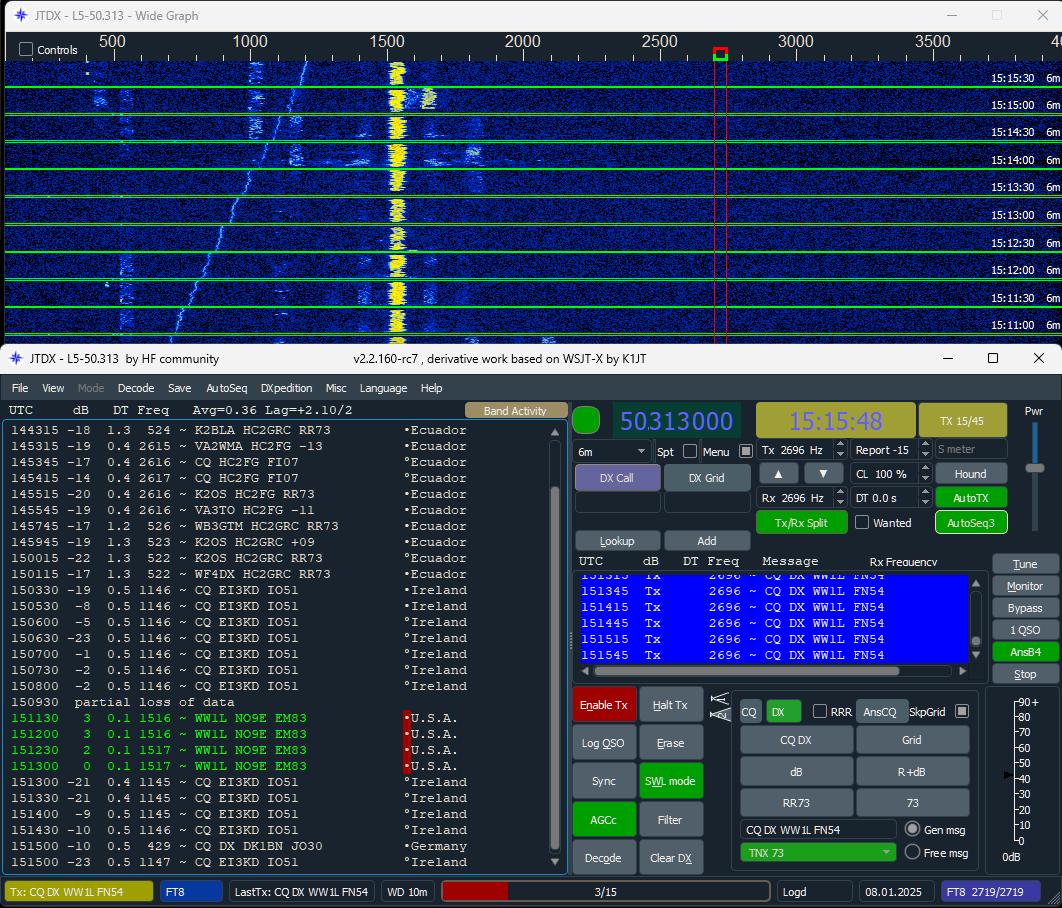Click the red-green Tx/Rx marker on Wide Graph scale
Screen dimensions: 1062x908
tap(721, 54)
